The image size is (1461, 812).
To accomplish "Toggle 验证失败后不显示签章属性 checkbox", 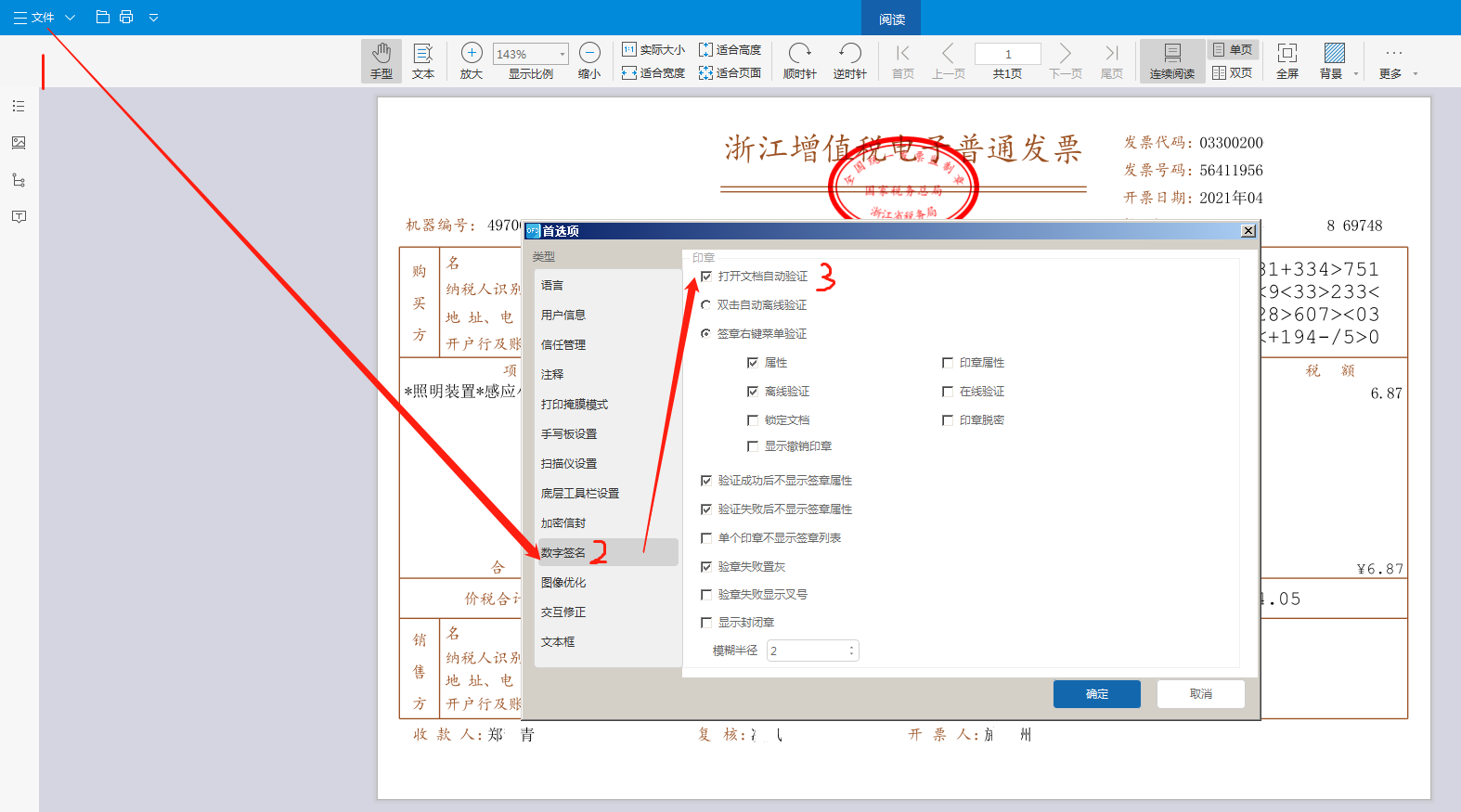I will pyautogui.click(x=706, y=509).
